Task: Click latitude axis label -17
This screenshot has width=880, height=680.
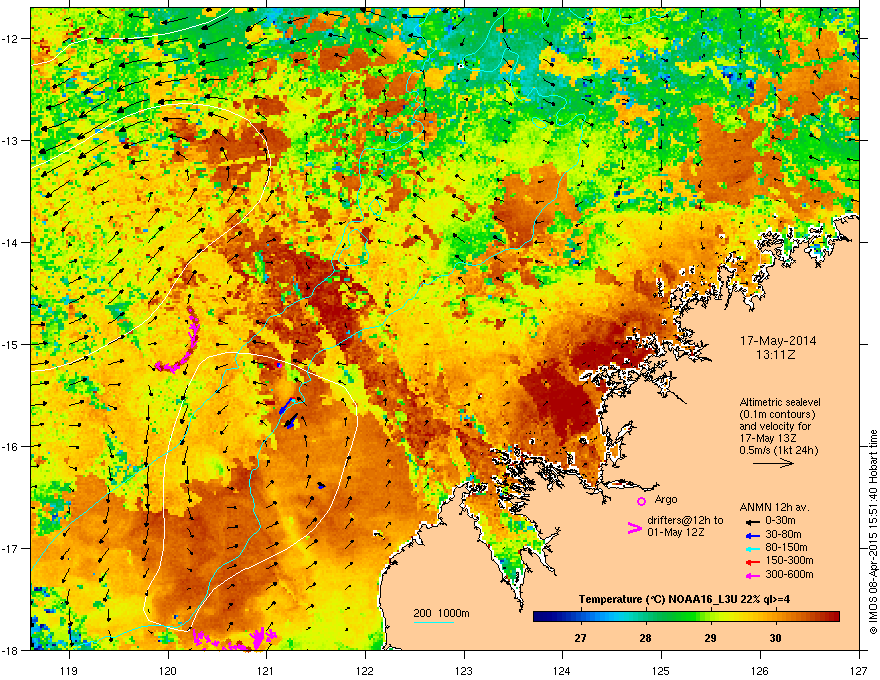Action: (11, 548)
